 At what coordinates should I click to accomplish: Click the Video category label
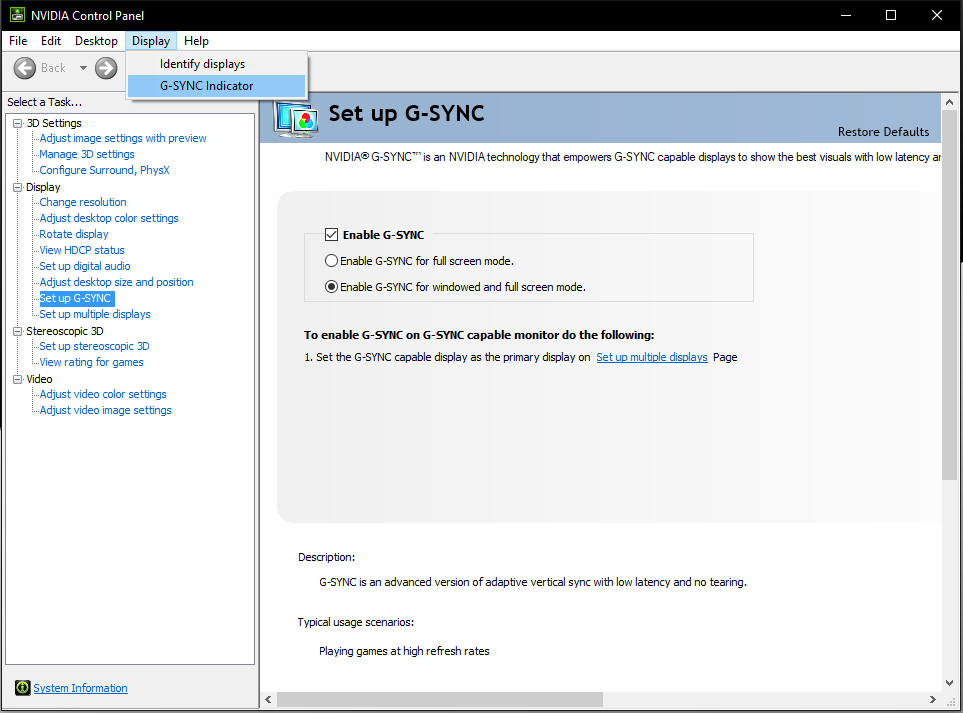pyautogui.click(x=39, y=378)
